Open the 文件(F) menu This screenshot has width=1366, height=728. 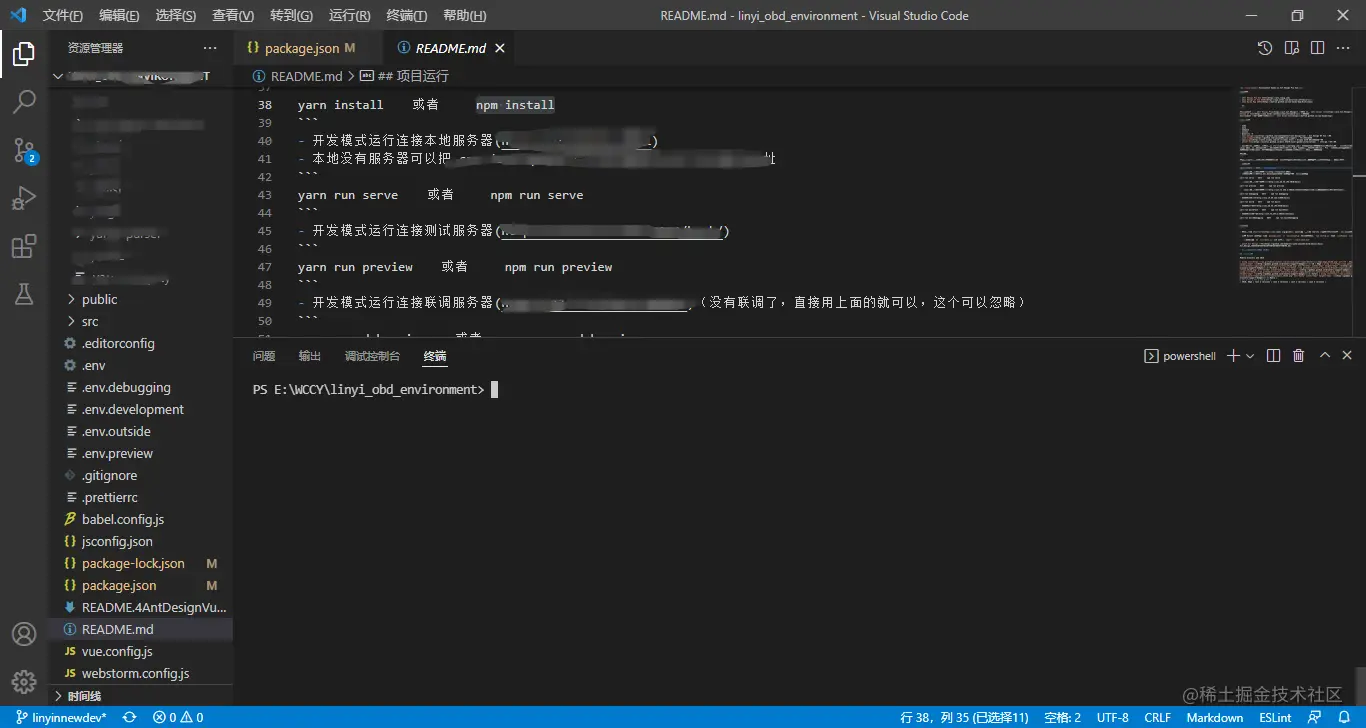coord(63,15)
